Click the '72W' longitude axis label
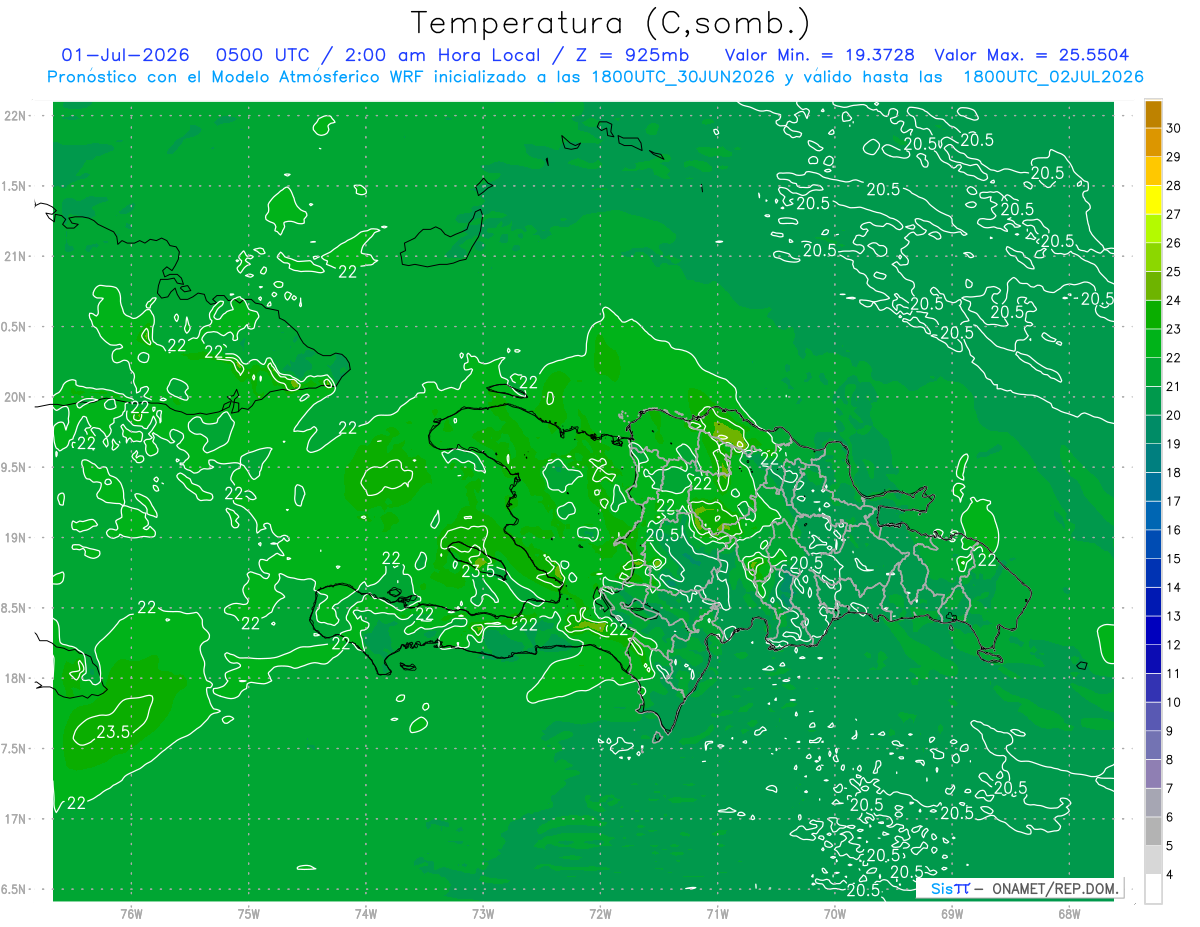 [600, 913]
